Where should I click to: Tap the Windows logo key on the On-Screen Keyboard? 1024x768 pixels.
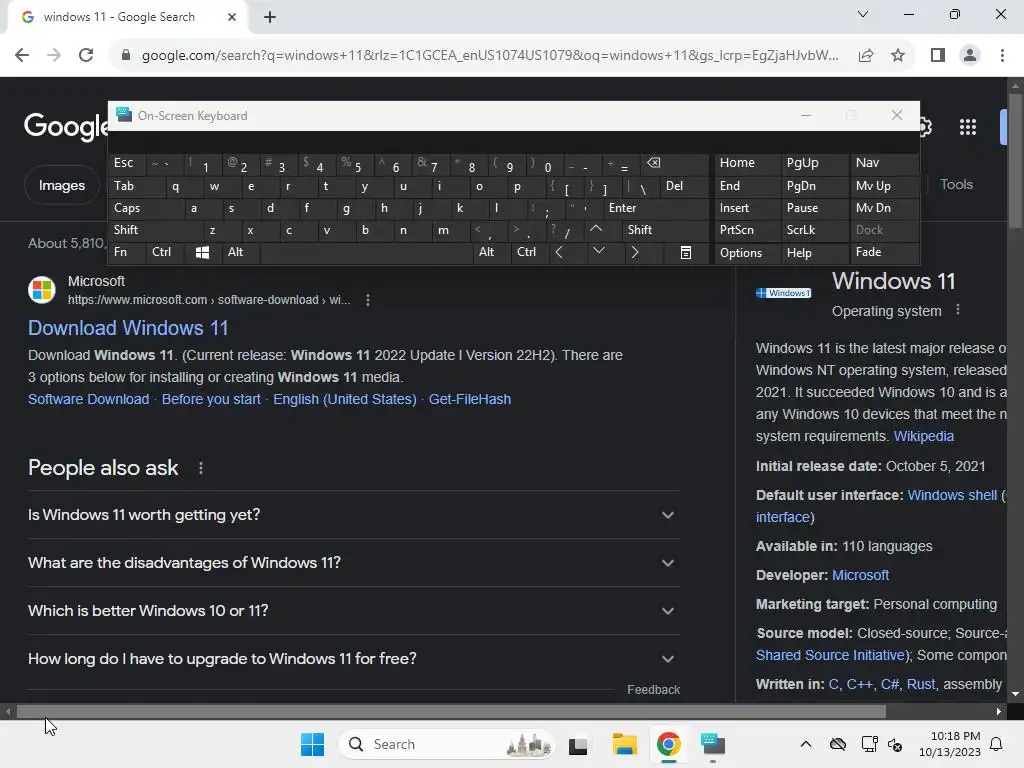point(202,253)
